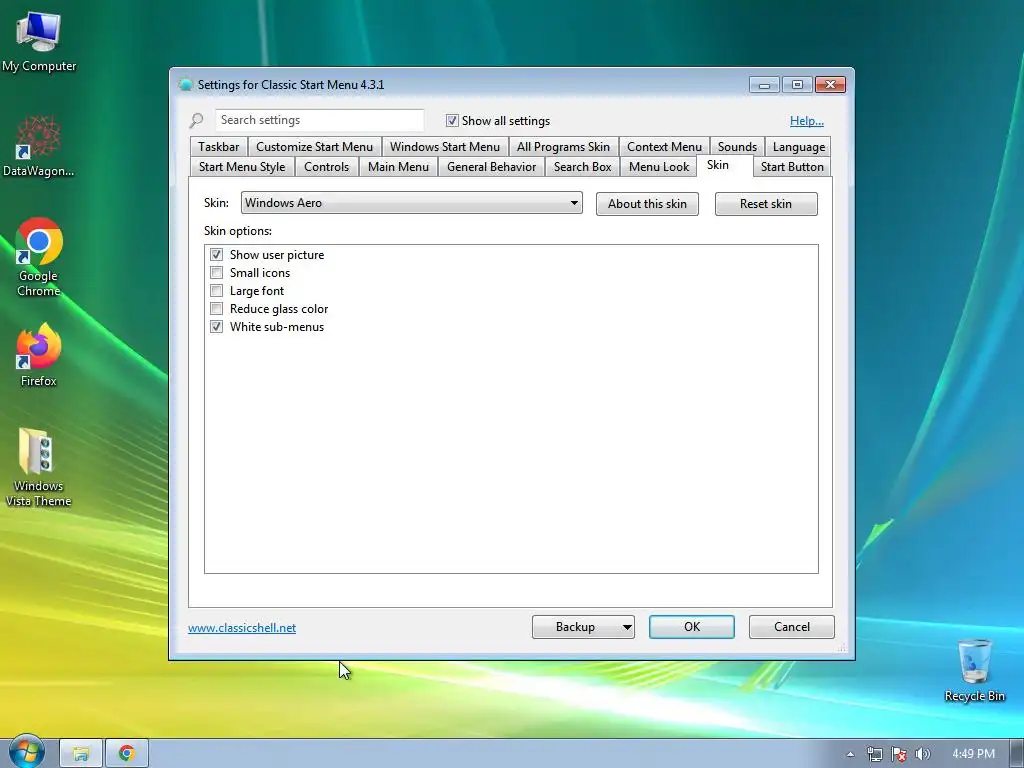Focus the Search settings field
1024x768 pixels.
319,120
